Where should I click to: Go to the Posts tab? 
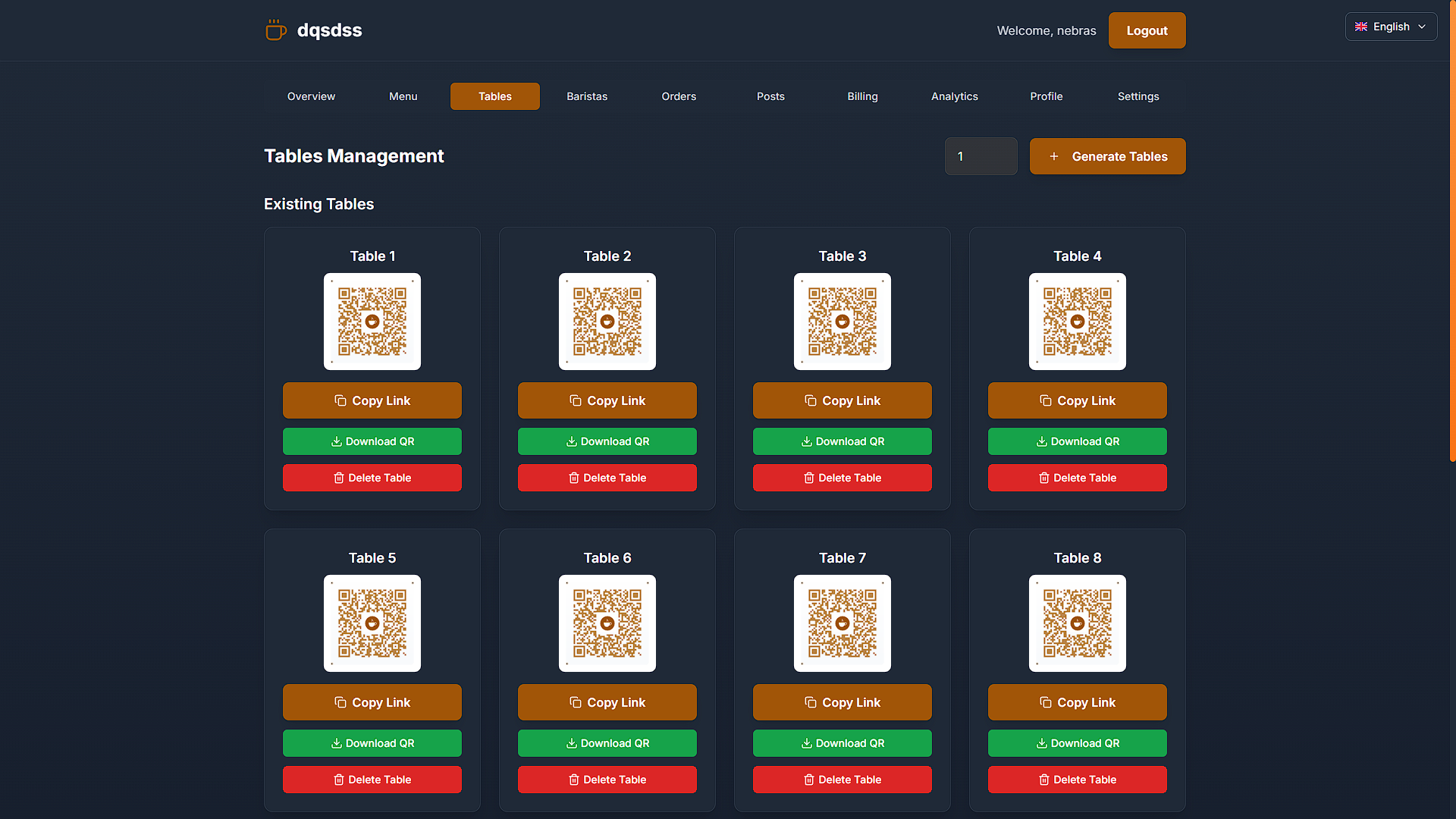[770, 96]
